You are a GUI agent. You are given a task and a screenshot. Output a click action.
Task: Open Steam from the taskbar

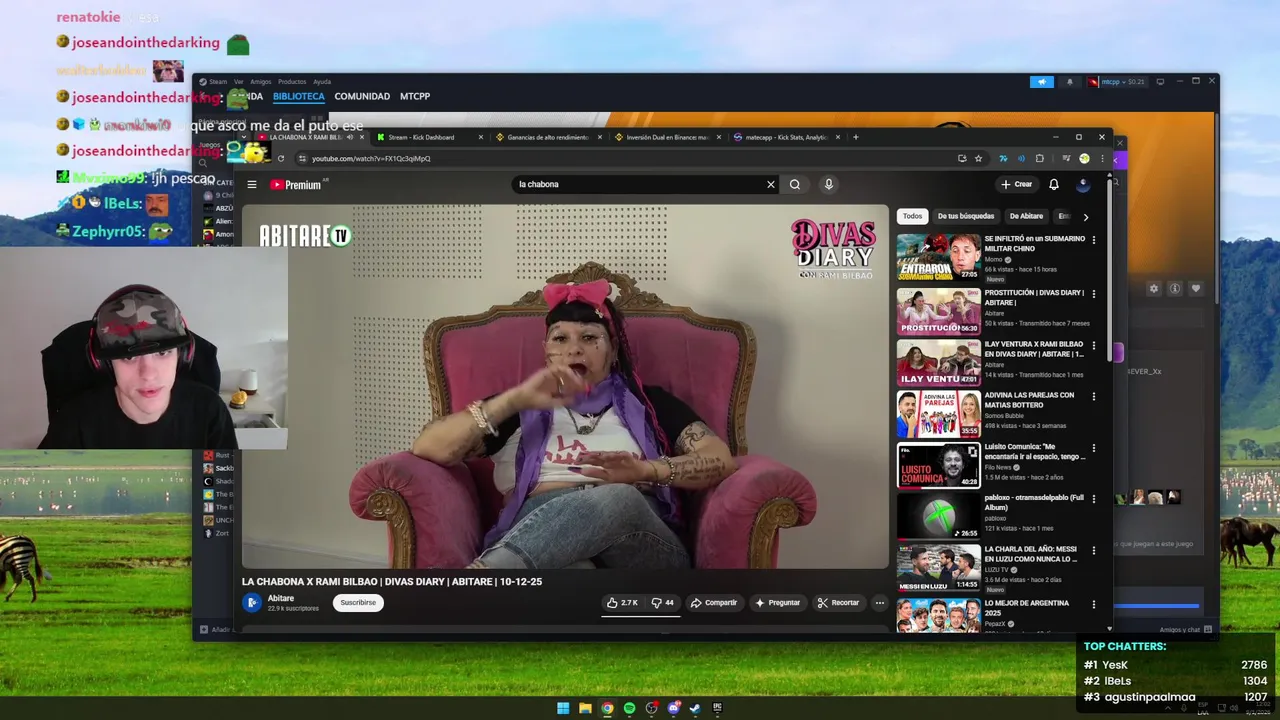click(x=695, y=708)
